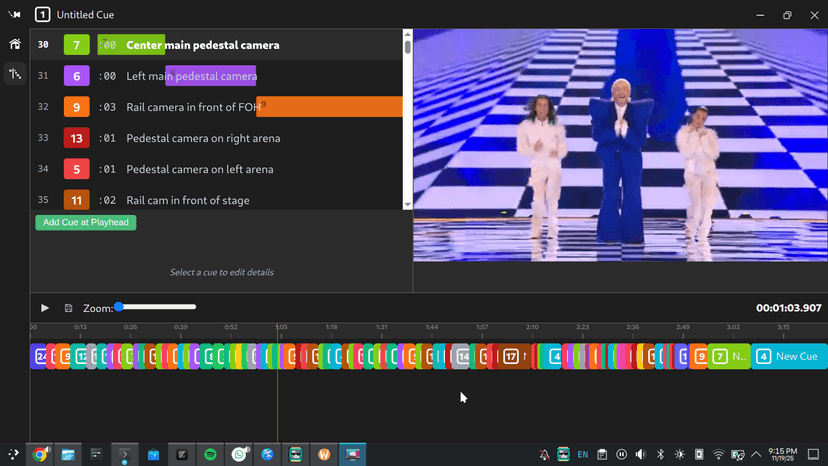The image size is (828, 466).
Task: Click the purple camera 6 badge
Action: coord(77,76)
